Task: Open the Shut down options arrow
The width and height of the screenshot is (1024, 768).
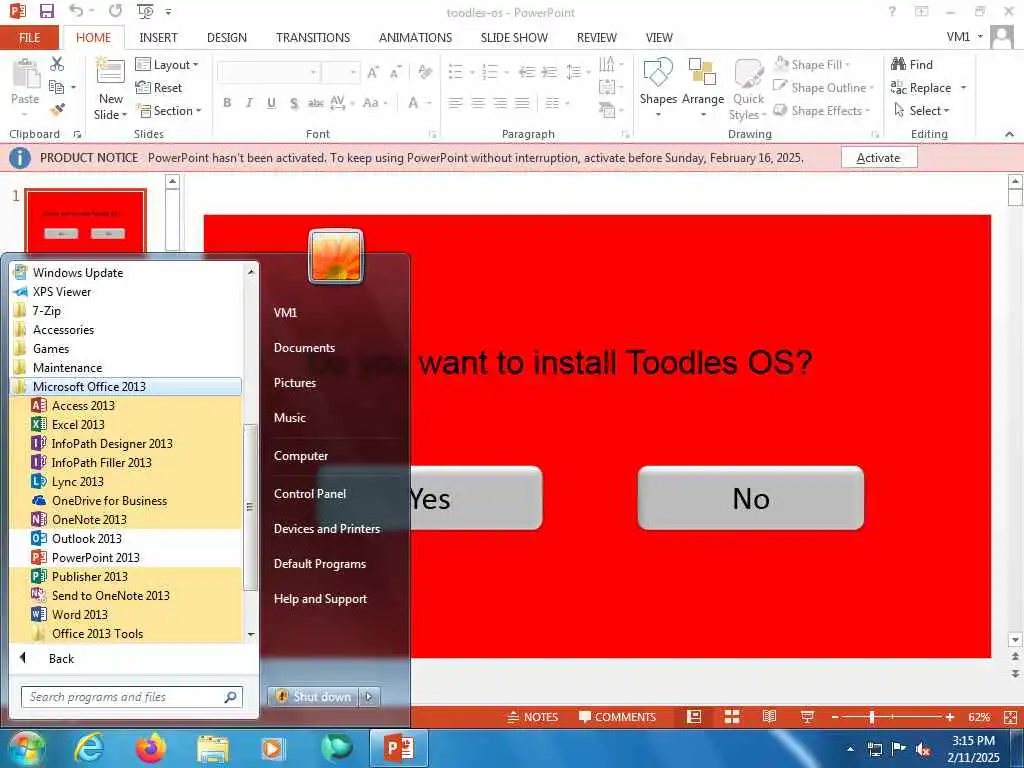Action: (369, 697)
